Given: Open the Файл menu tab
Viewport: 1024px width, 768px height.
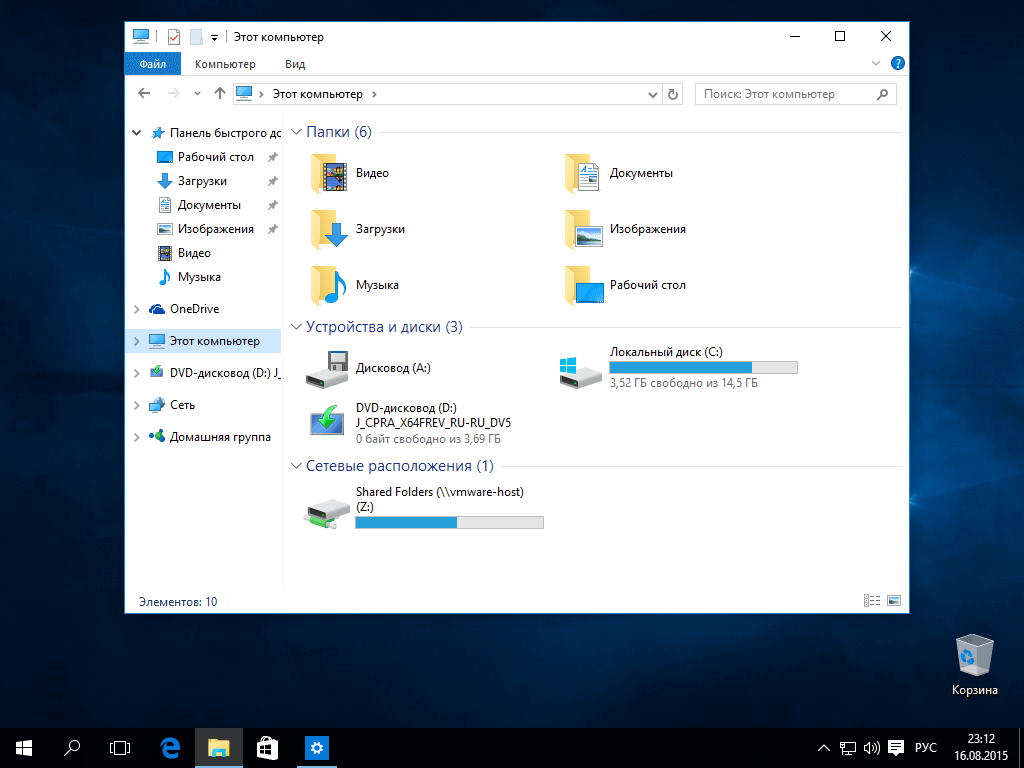Looking at the screenshot, I should [x=152, y=64].
